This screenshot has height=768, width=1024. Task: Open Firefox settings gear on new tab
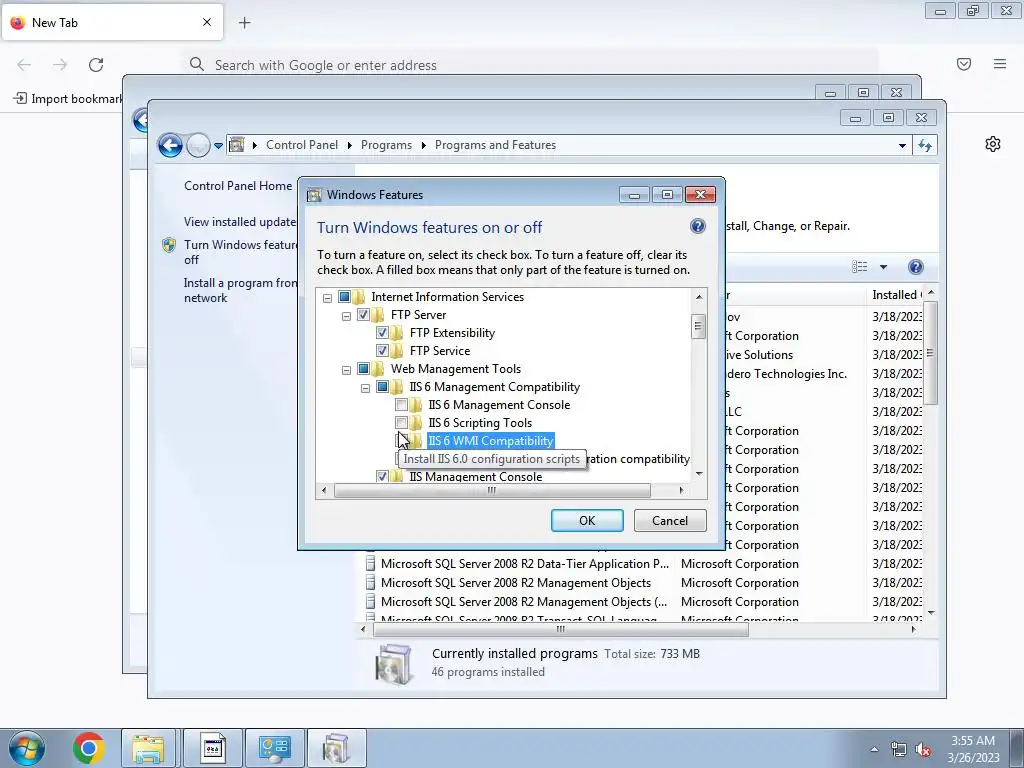pos(993,144)
